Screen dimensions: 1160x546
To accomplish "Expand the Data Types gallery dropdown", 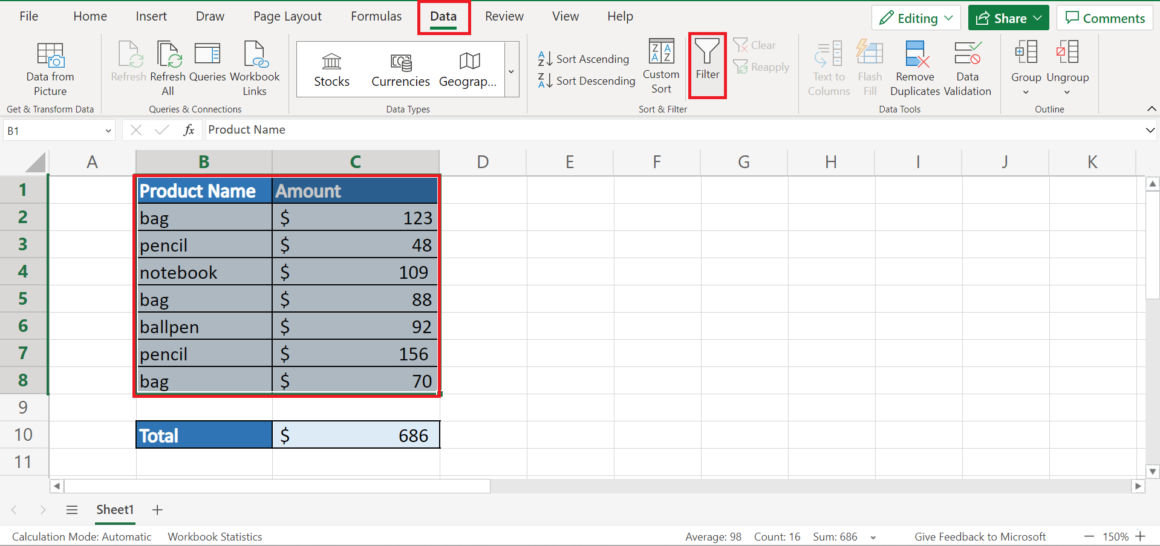I will (x=511, y=71).
